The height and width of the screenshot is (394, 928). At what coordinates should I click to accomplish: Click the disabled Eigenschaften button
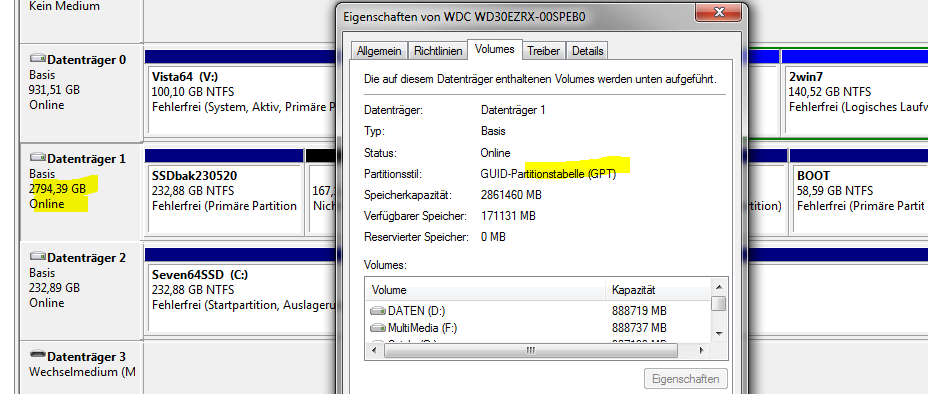pyautogui.click(x=685, y=379)
